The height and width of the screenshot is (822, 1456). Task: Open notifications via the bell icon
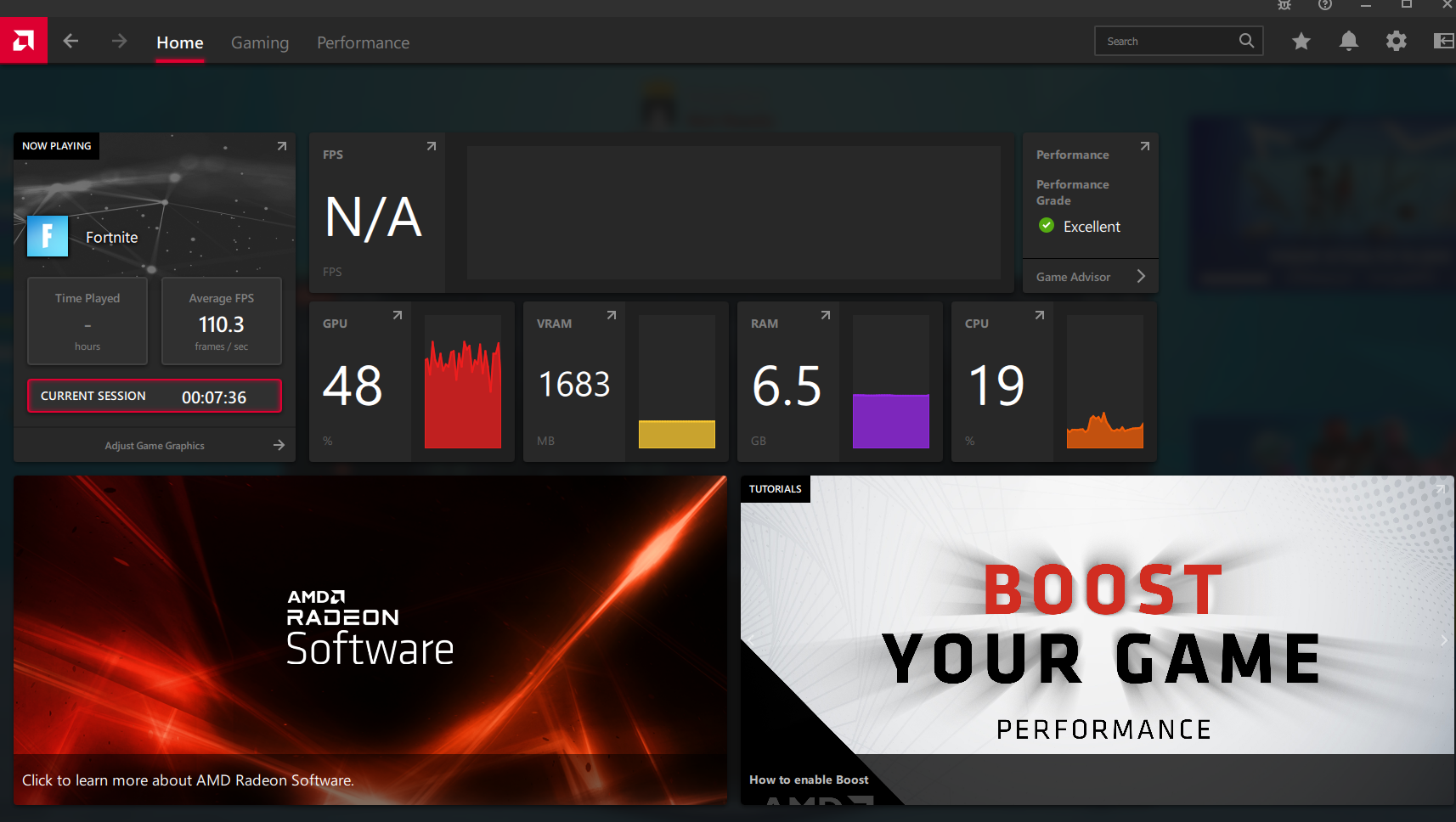(1349, 41)
